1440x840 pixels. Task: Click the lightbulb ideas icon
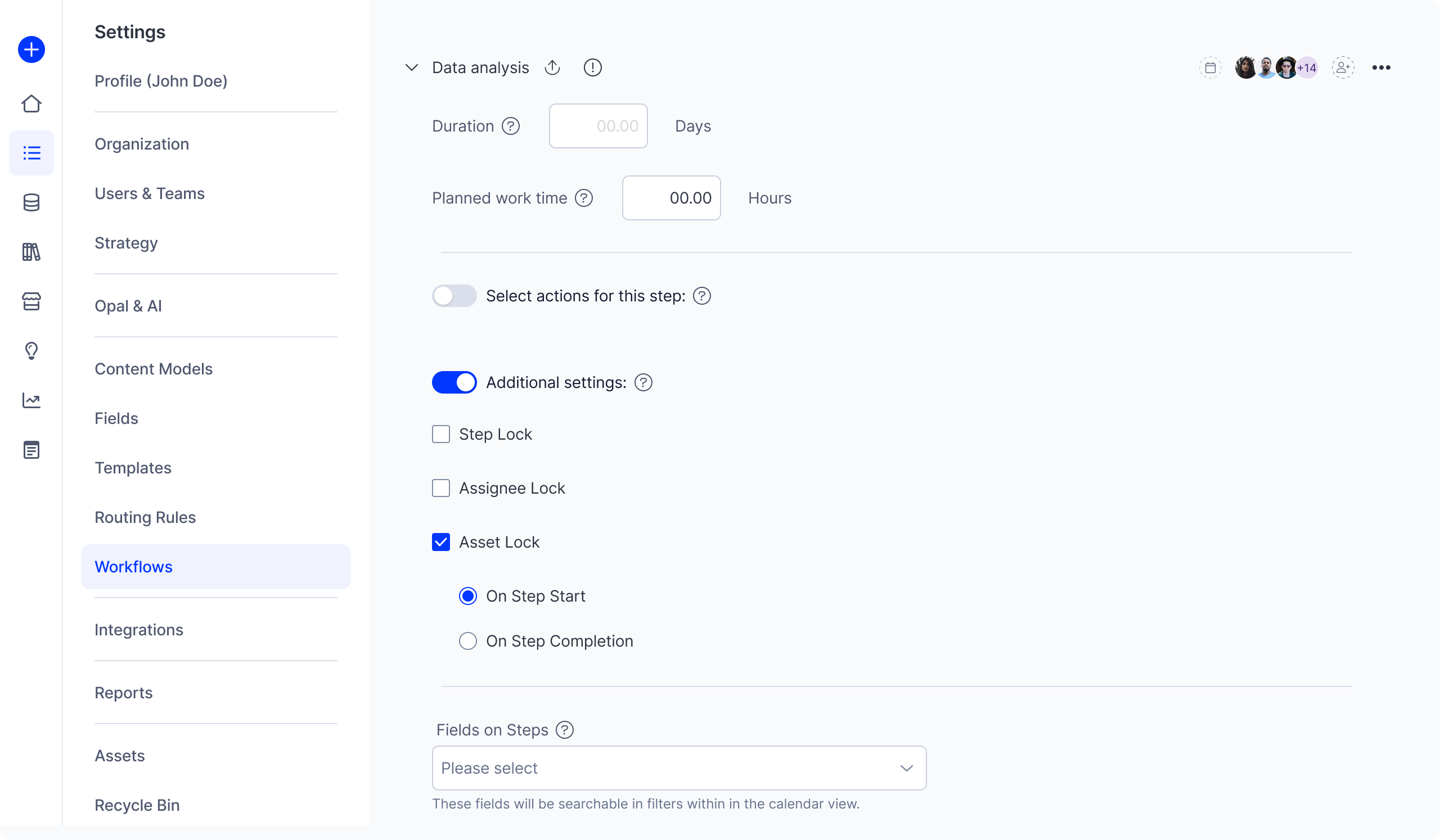[31, 351]
